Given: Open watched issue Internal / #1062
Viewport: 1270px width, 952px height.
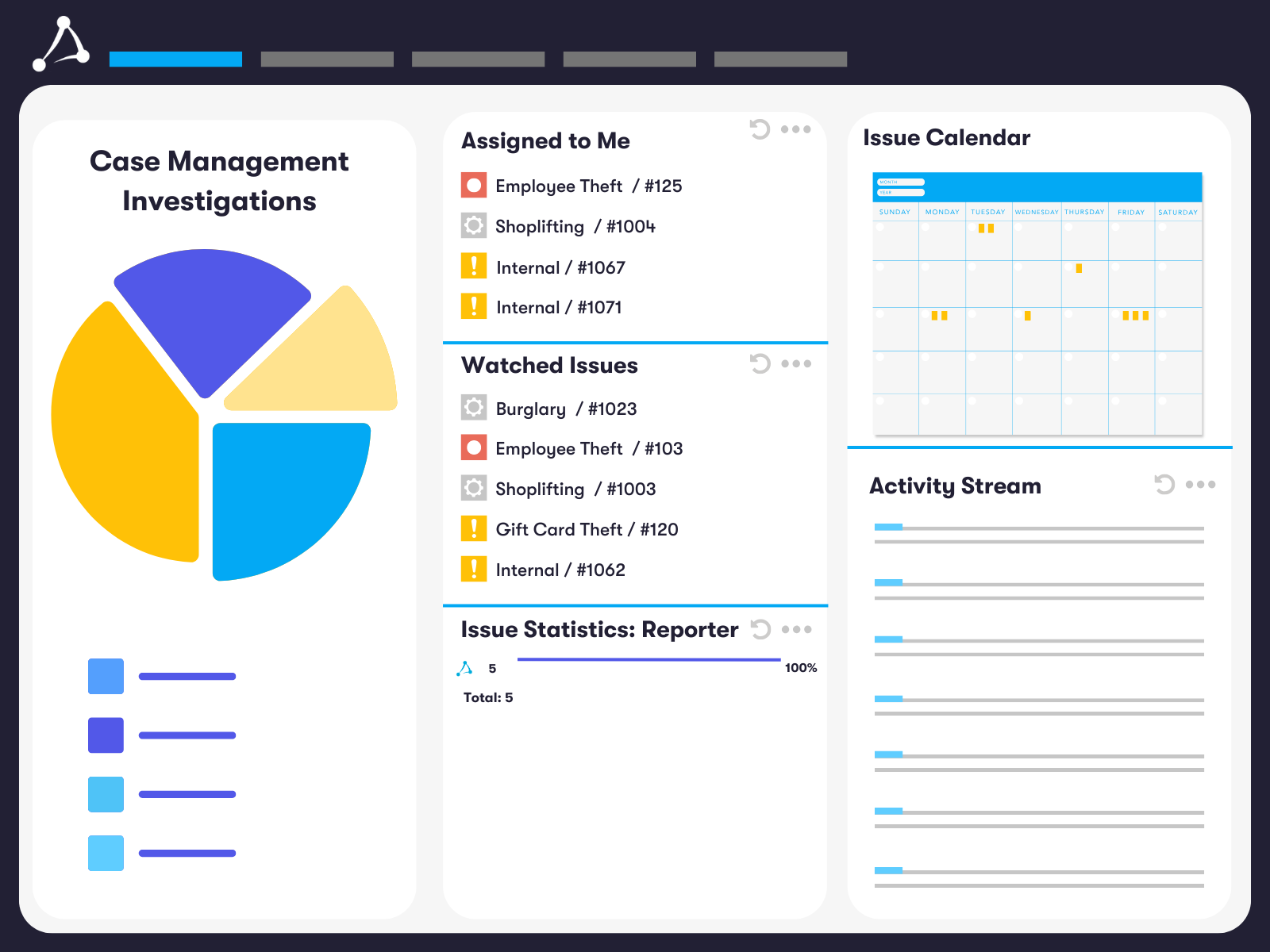Looking at the screenshot, I should point(560,570).
